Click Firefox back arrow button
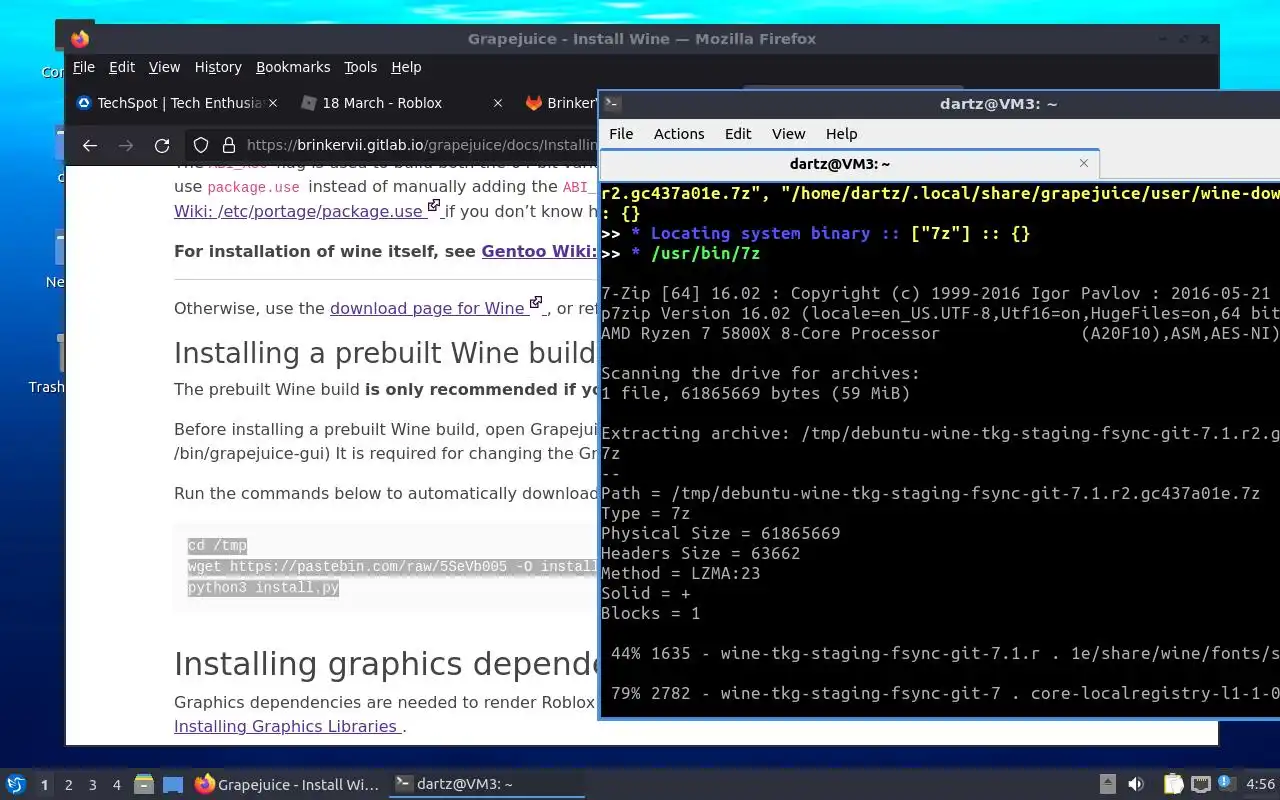Viewport: 1280px width, 800px height. 90,145
